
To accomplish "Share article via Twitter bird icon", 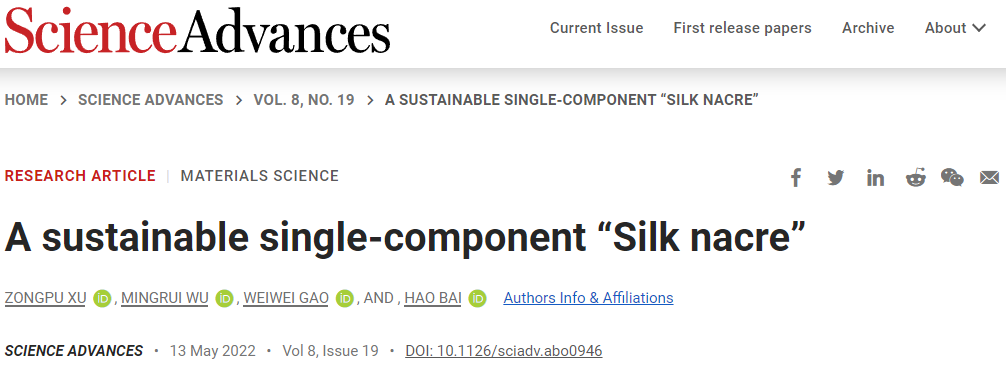I will click(835, 178).
